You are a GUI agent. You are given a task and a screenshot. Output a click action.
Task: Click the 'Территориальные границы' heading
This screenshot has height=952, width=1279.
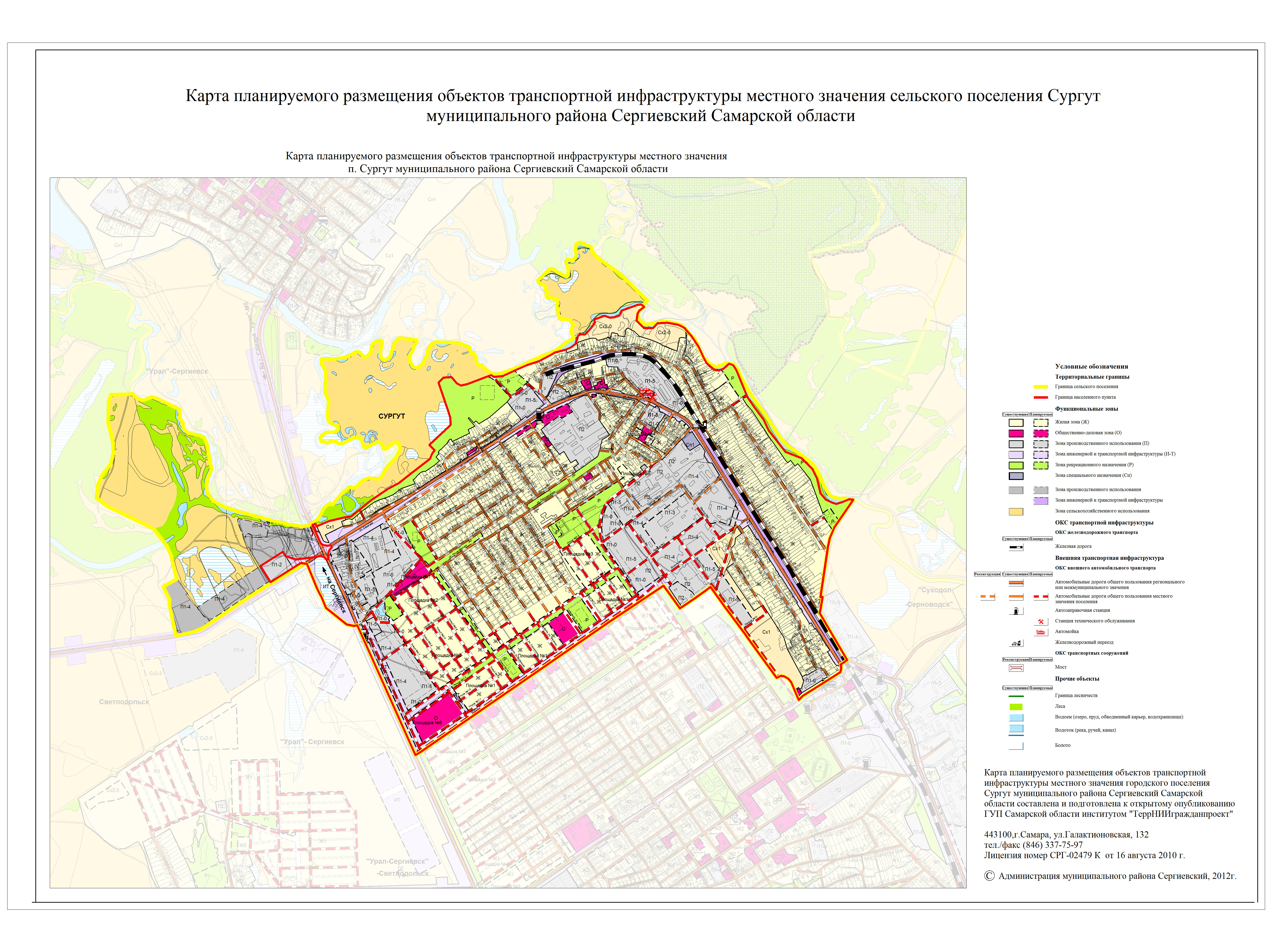coord(1092,377)
